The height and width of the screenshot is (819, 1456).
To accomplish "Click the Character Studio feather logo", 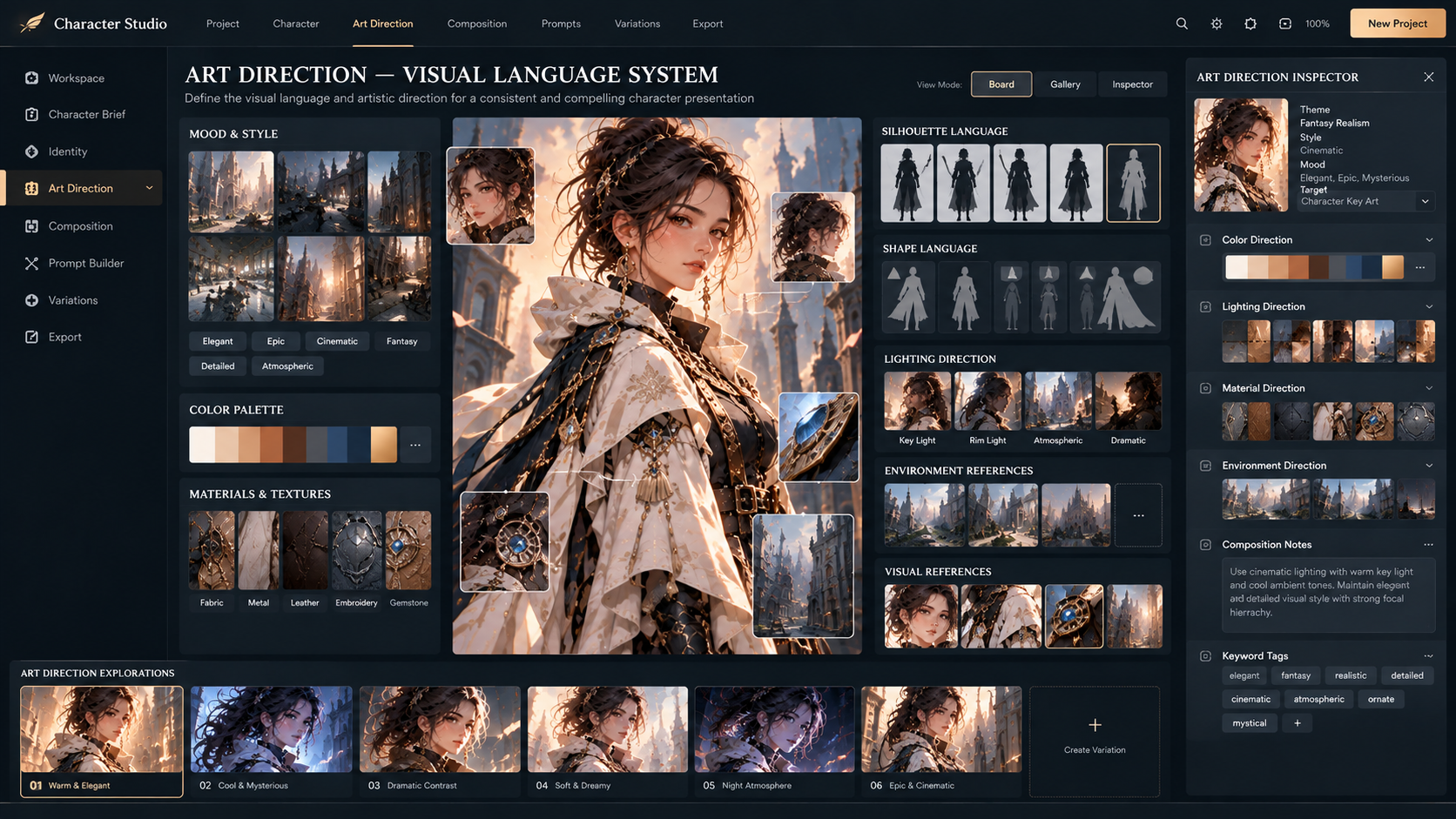I will point(31,23).
